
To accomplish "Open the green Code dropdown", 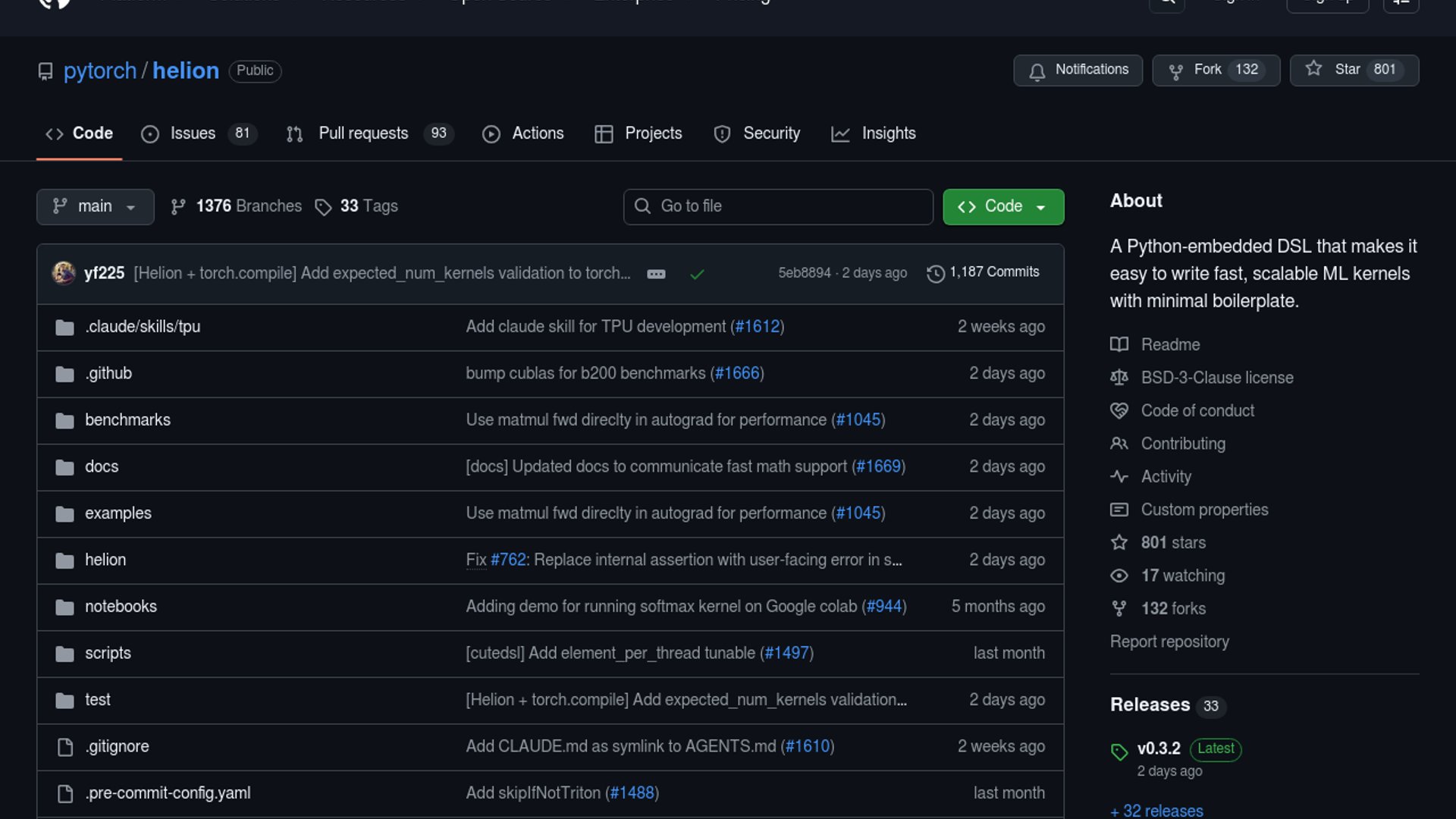I will point(1003,206).
